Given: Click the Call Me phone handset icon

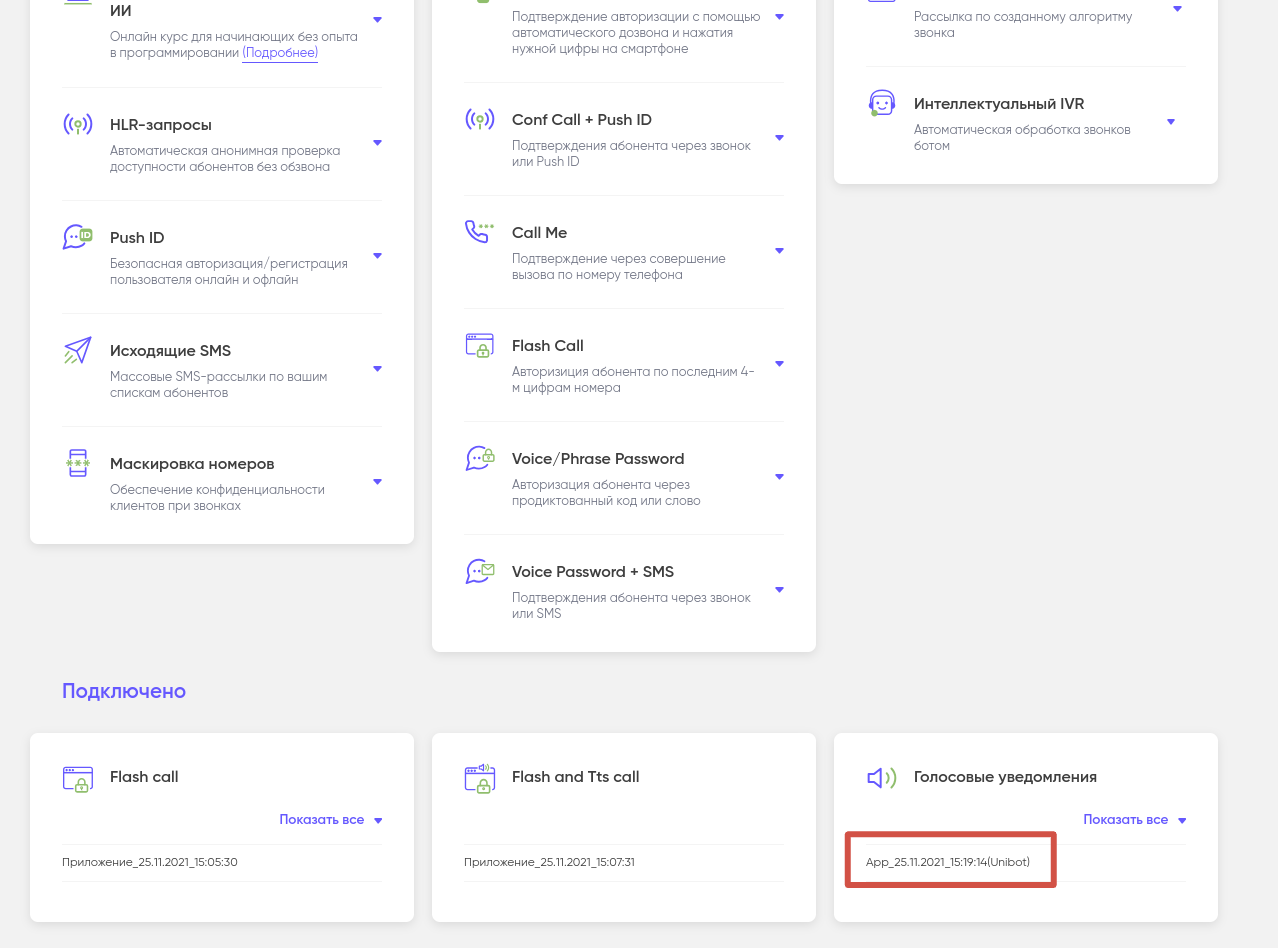Looking at the screenshot, I should pos(479,232).
